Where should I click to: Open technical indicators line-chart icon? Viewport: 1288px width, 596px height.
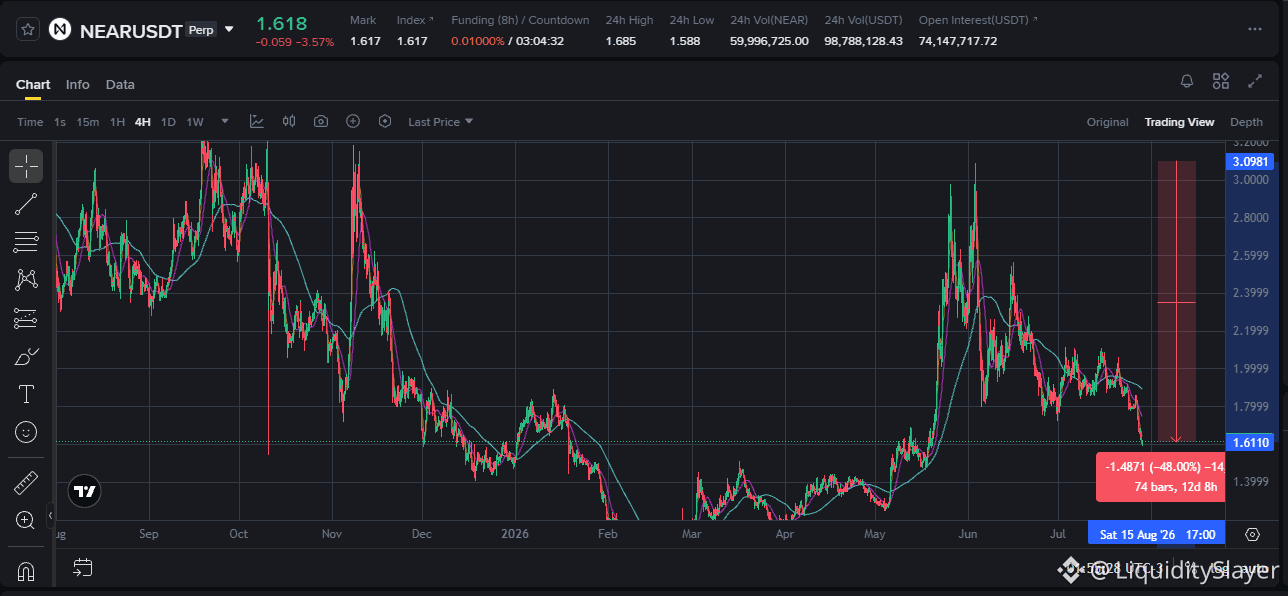257,121
